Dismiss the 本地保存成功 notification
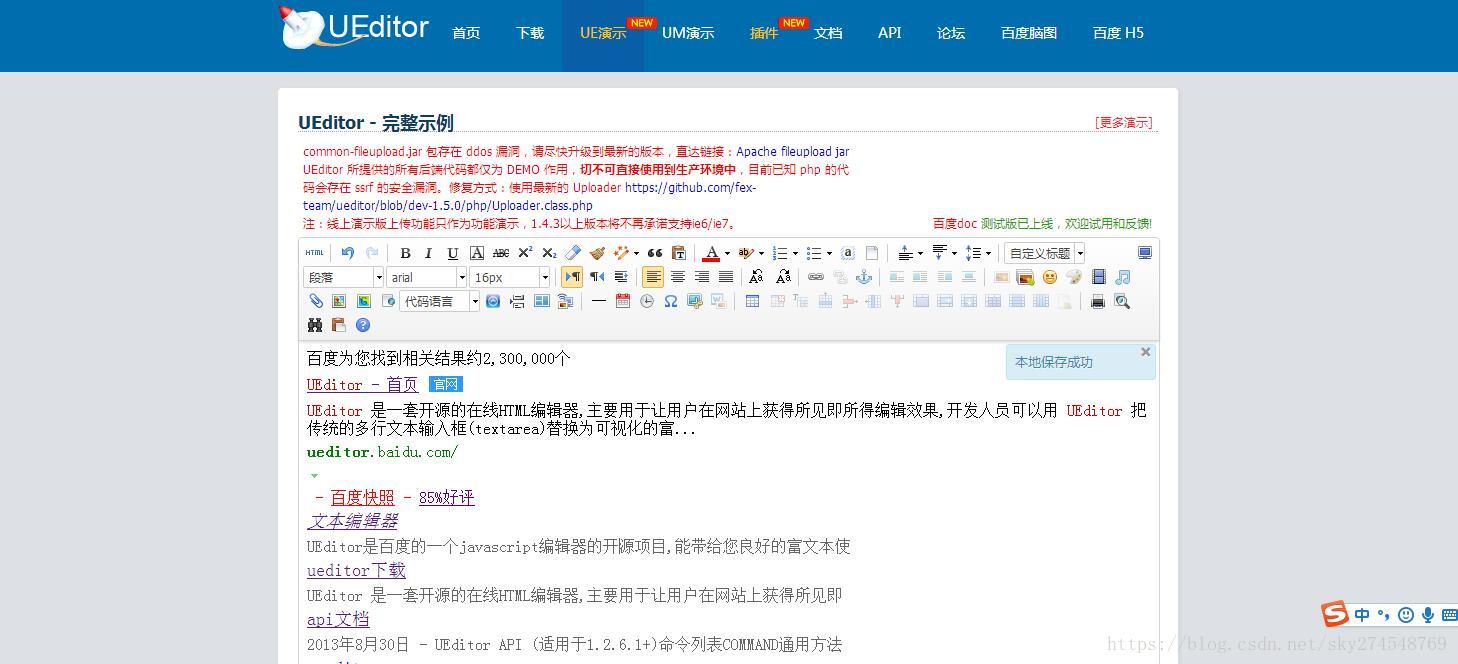Screen dimensions: 1458x664 [1146, 352]
